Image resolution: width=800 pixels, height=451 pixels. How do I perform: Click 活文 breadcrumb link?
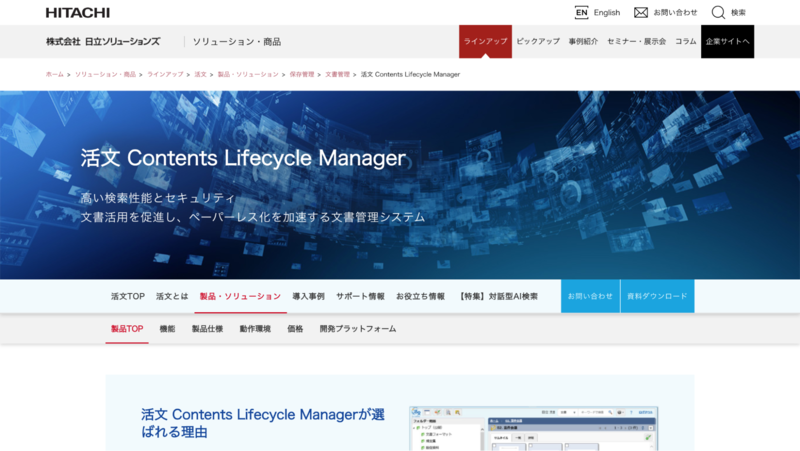point(201,74)
